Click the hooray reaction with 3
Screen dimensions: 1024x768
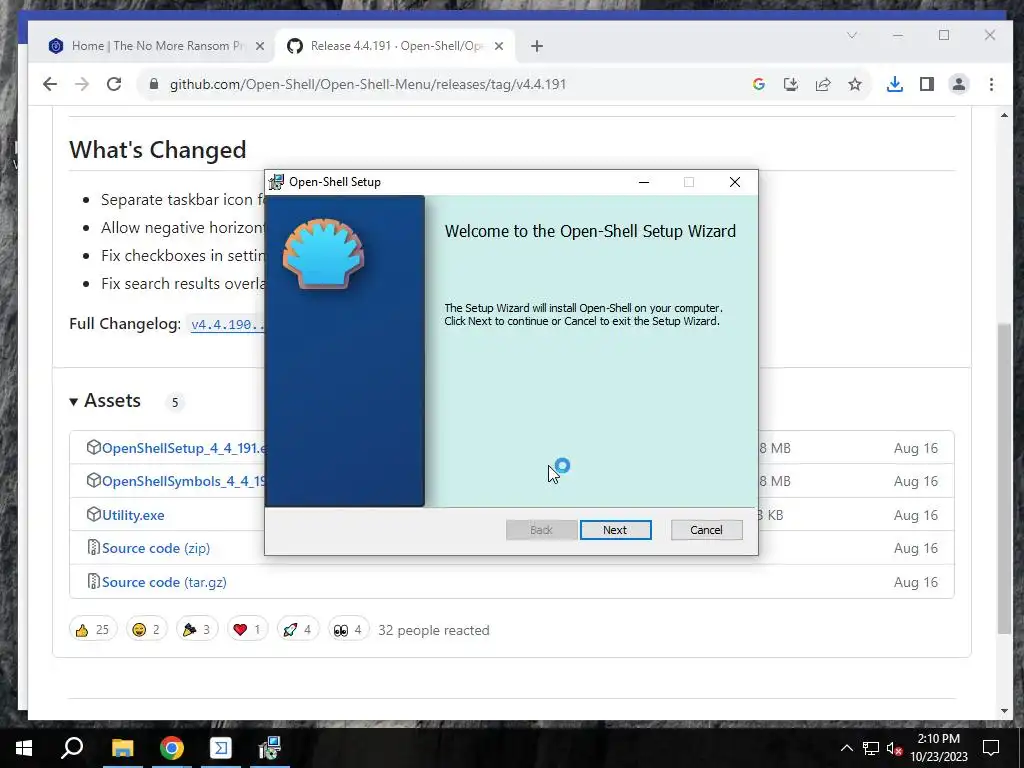click(197, 630)
